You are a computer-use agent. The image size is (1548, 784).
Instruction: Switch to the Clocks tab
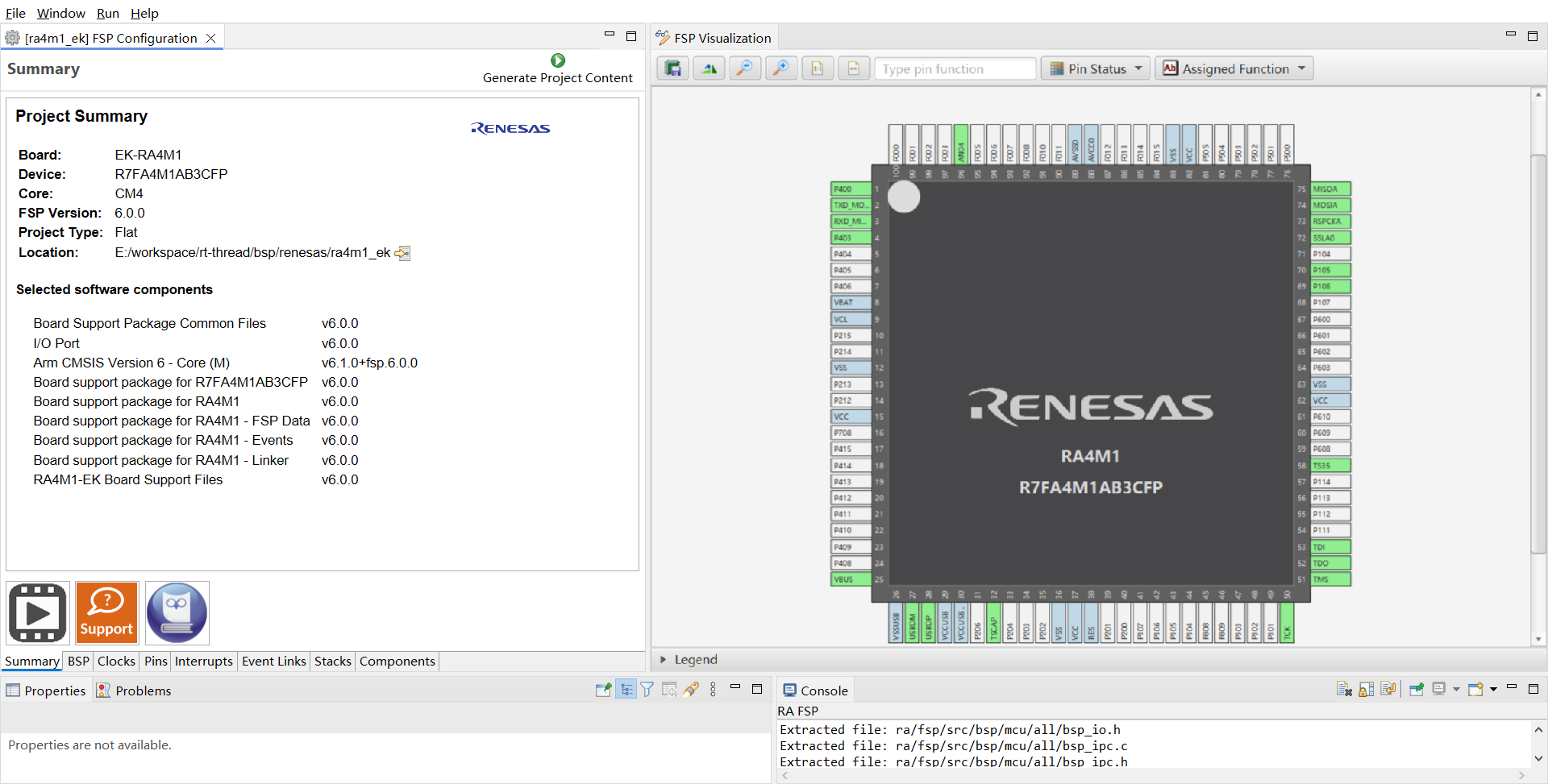pos(116,661)
